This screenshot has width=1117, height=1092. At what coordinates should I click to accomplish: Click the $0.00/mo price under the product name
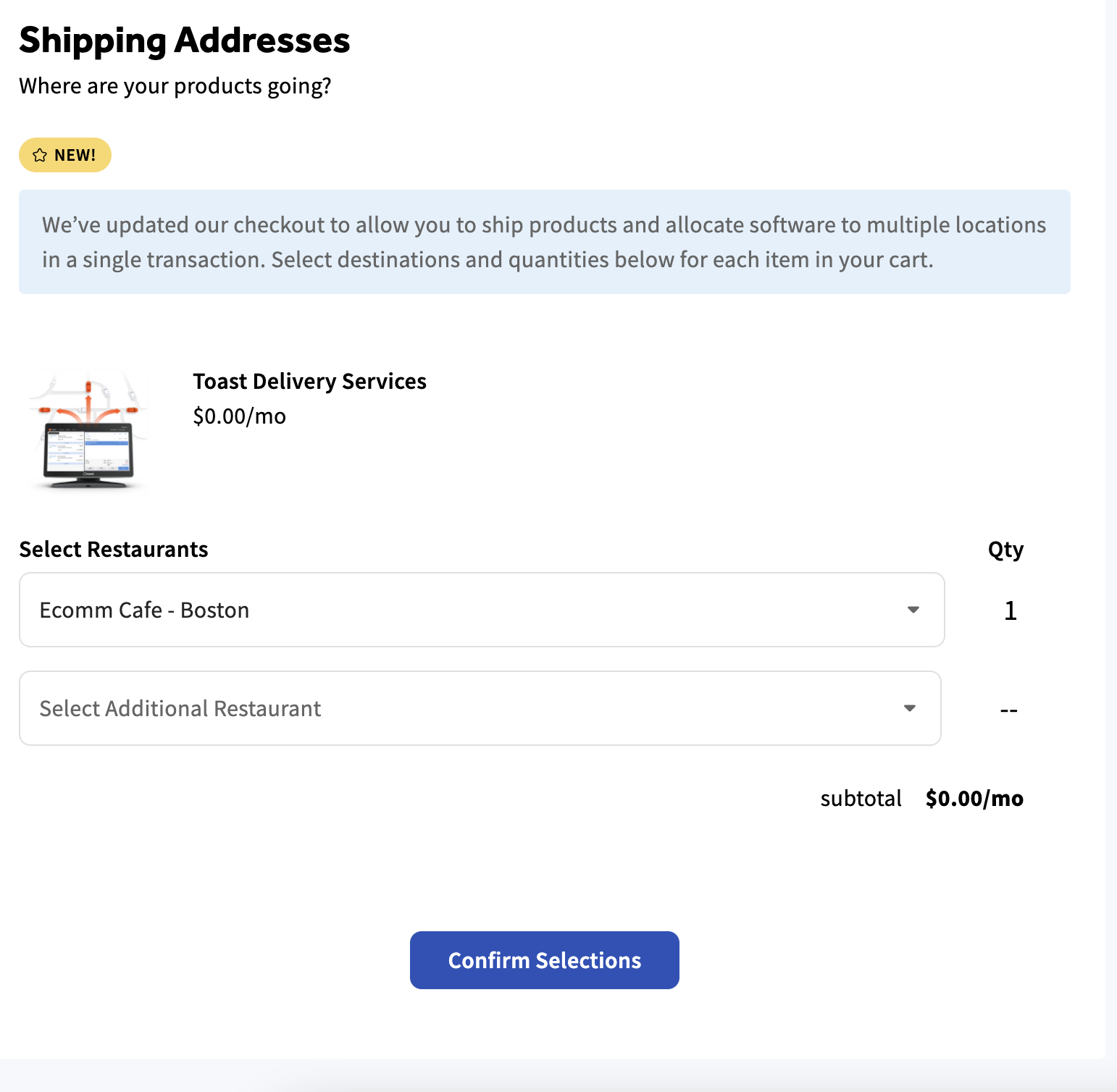pos(240,416)
